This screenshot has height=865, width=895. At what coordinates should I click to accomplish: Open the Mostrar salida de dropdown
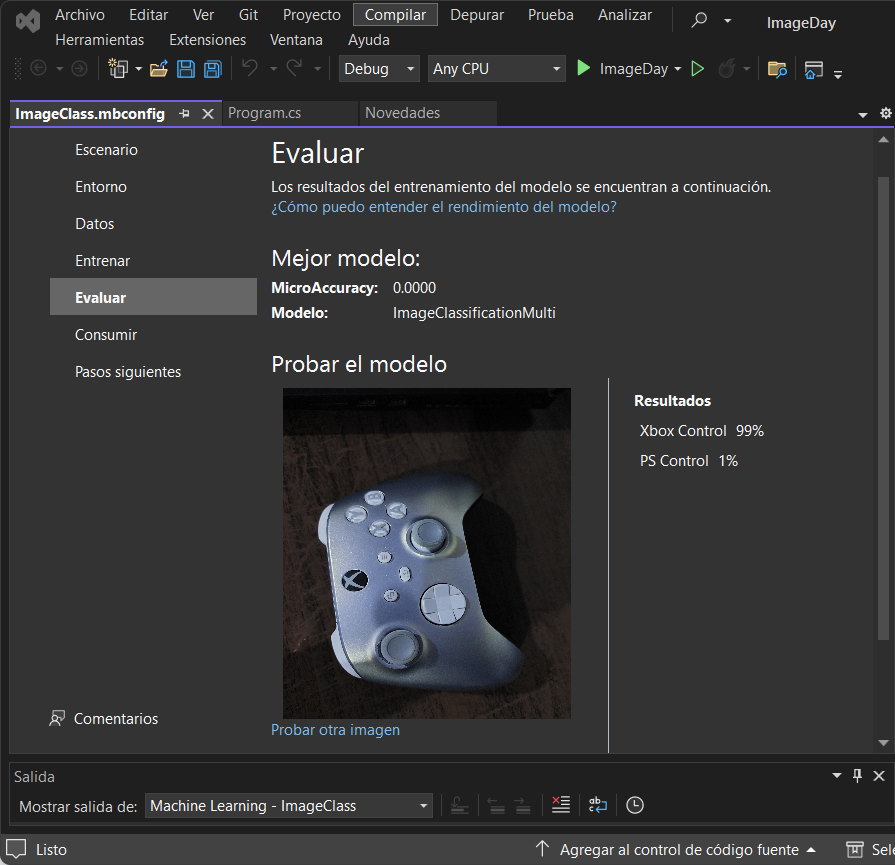289,806
